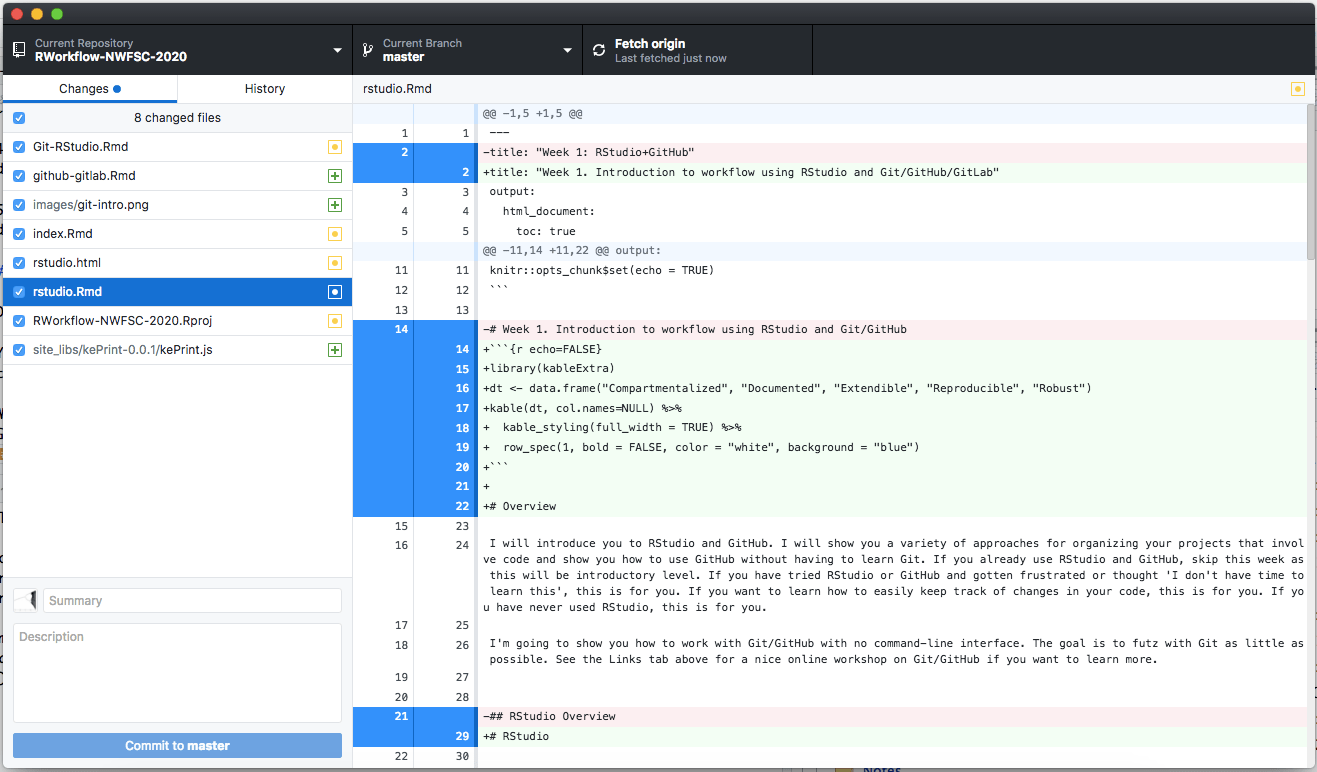Select the RWorkflow-NWFSC-2020.Rproj file row
1317x772 pixels.
tap(177, 321)
